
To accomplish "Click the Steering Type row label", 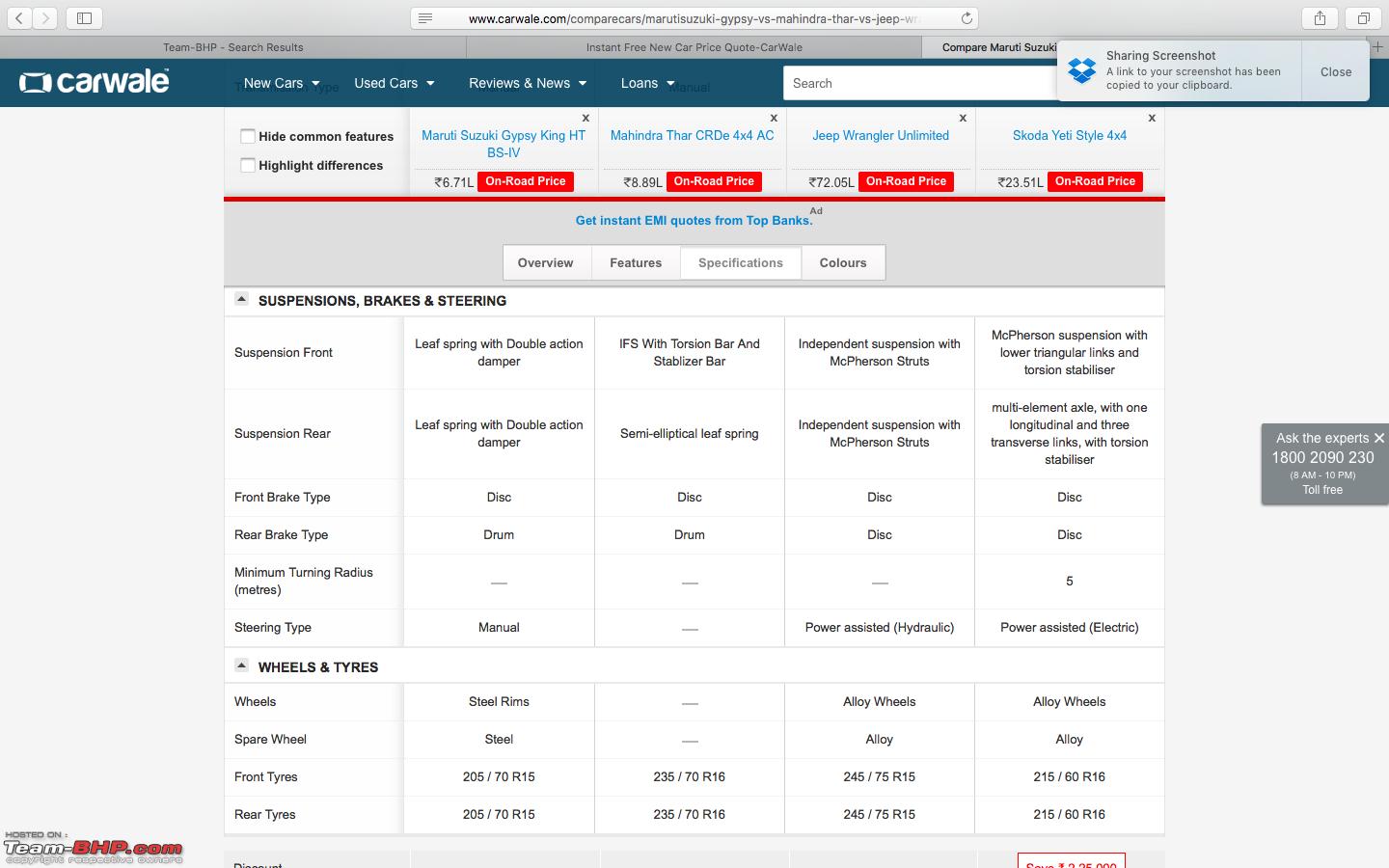I will [273, 627].
